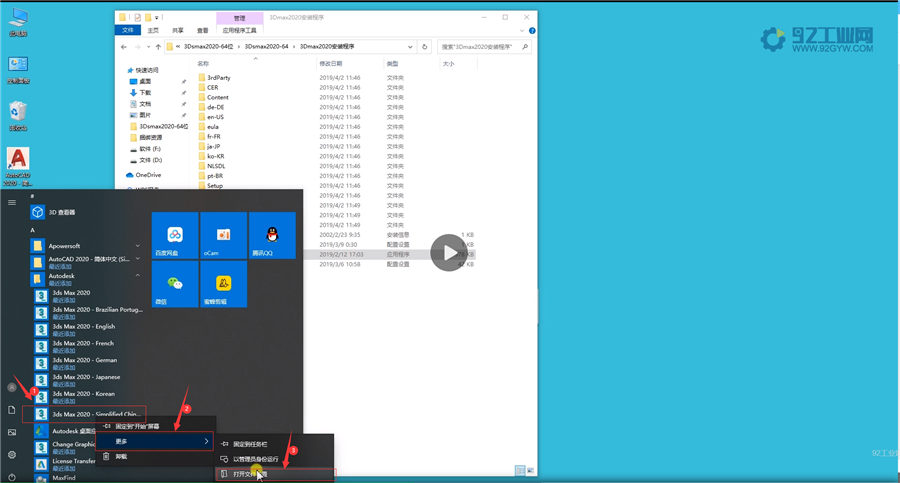Screen dimensions: 900x483
Task: Open the 文件 ribbon tab
Action: pos(128,30)
